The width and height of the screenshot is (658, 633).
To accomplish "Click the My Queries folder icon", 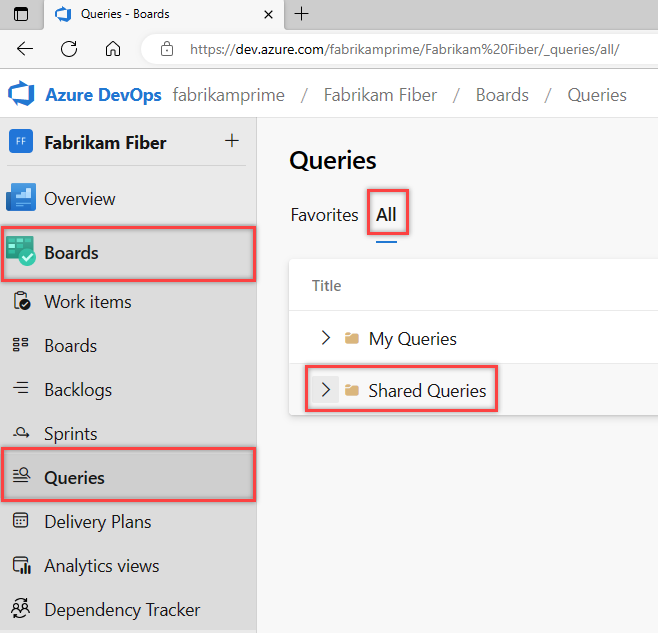I will click(352, 338).
